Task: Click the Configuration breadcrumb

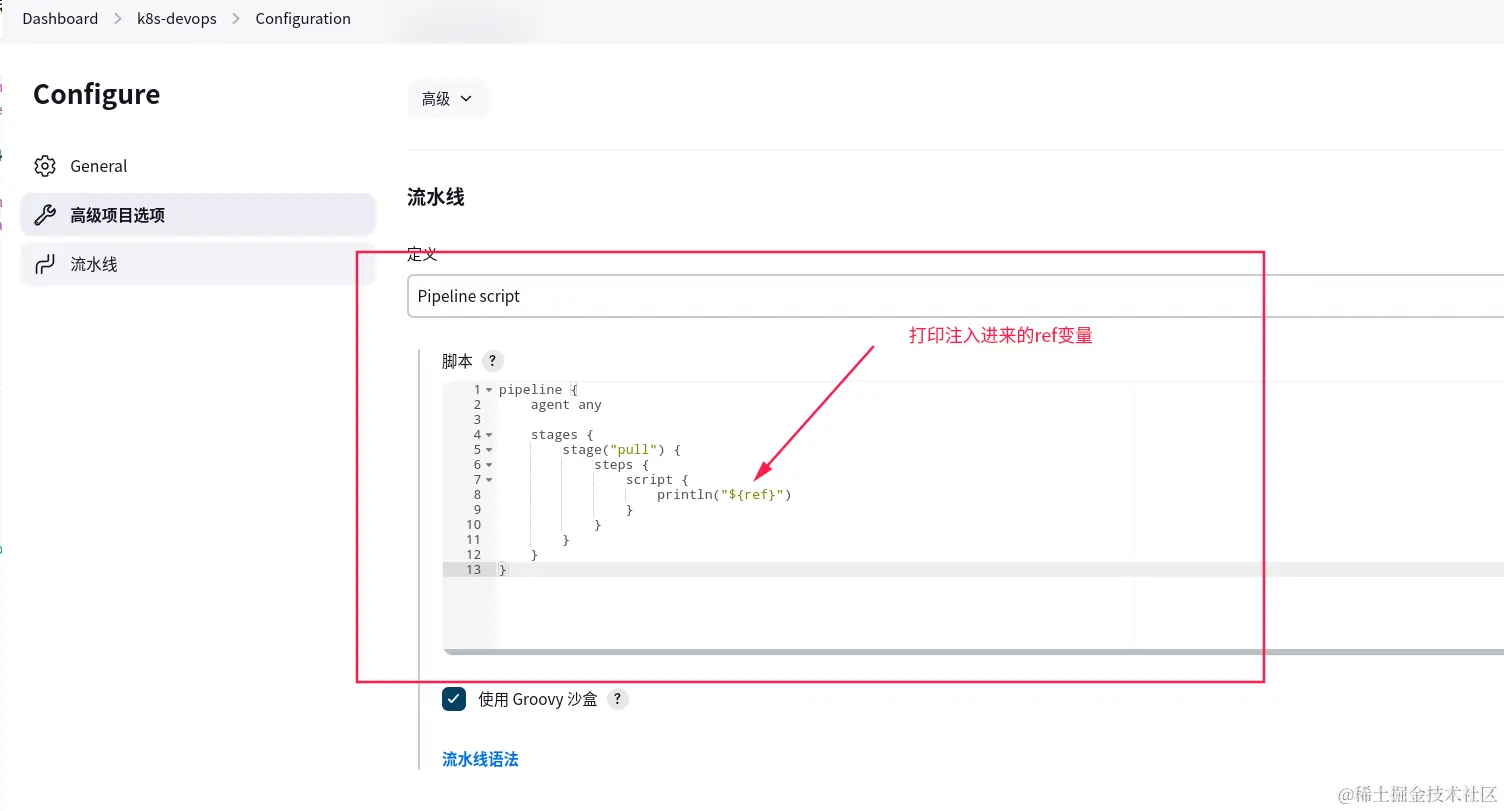Action: click(303, 19)
